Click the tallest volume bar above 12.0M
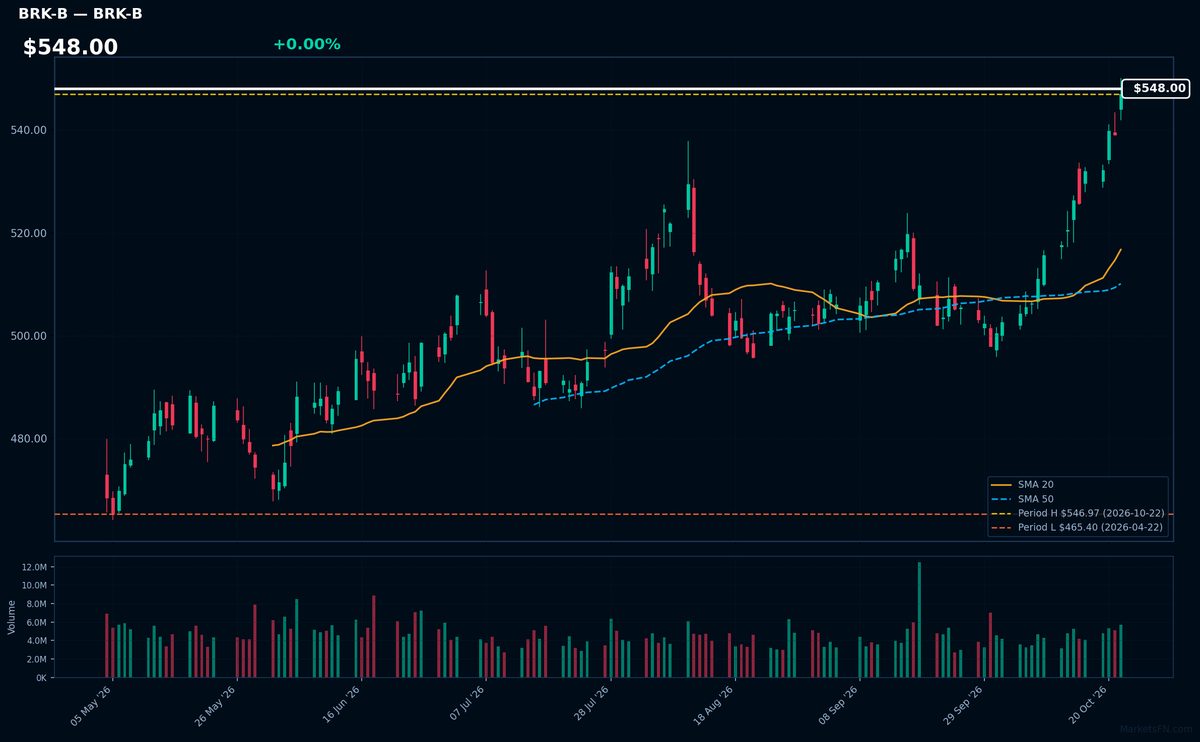1200x742 pixels. [x=919, y=620]
